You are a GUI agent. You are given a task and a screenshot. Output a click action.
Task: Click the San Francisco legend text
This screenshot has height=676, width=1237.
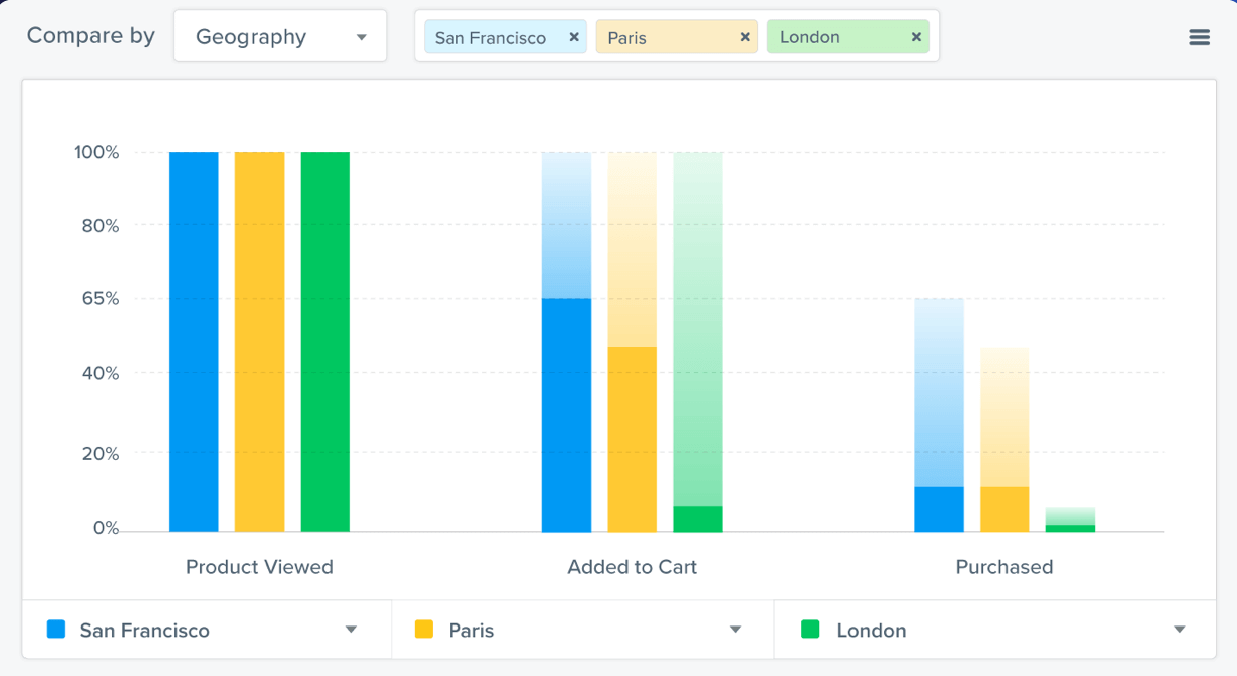145,630
